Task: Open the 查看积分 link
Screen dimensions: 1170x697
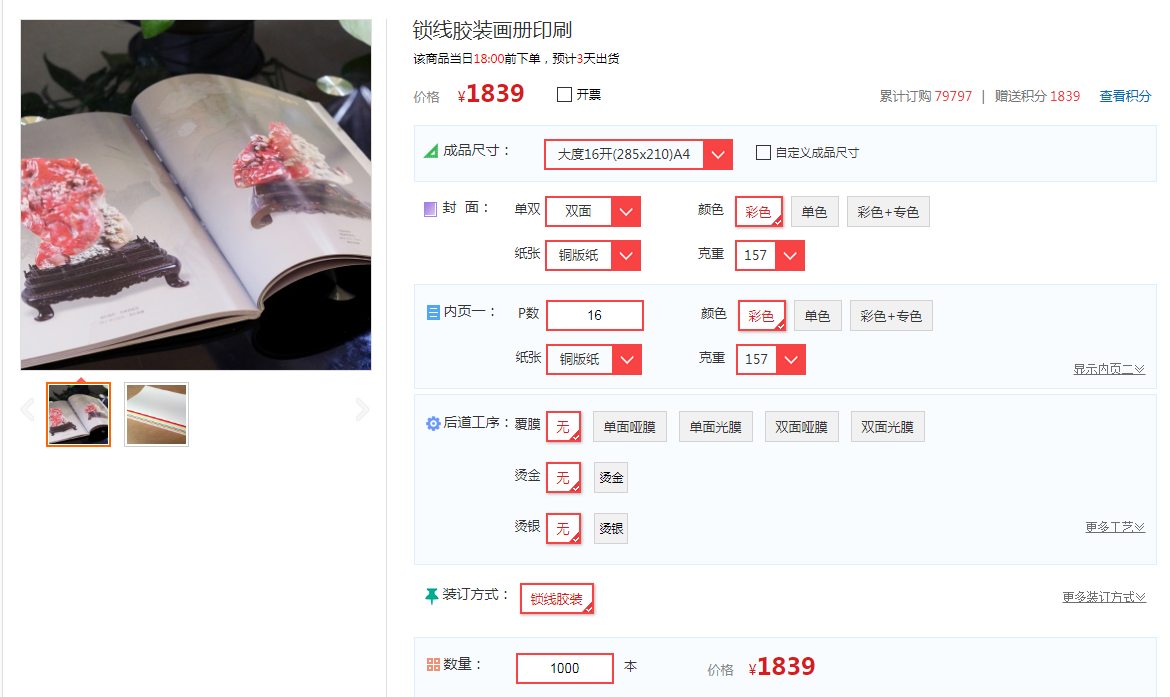Action: point(1124,96)
